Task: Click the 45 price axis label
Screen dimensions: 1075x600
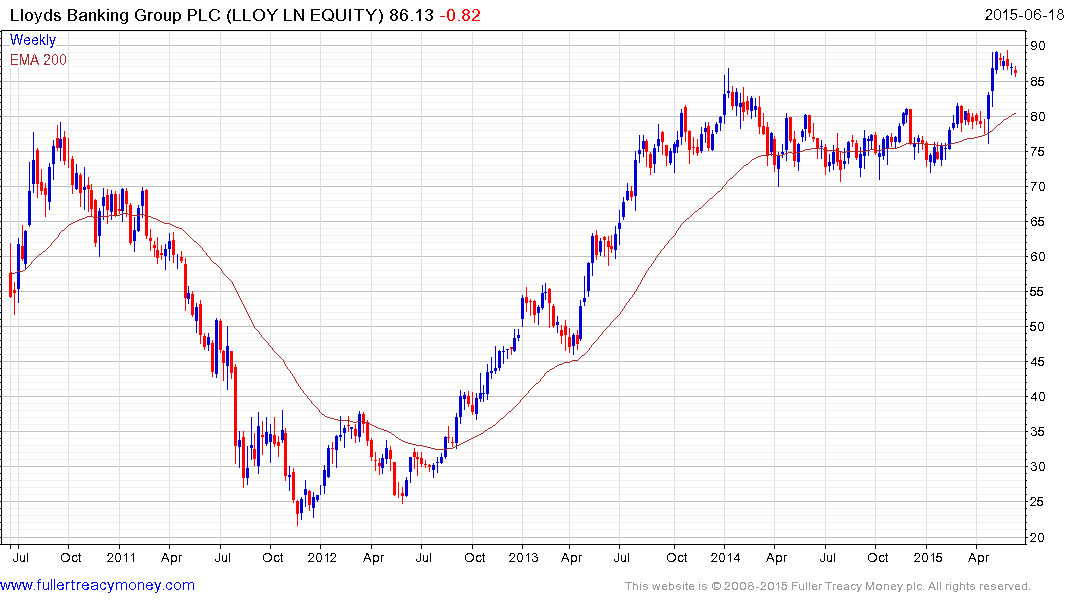Action: [1037, 361]
